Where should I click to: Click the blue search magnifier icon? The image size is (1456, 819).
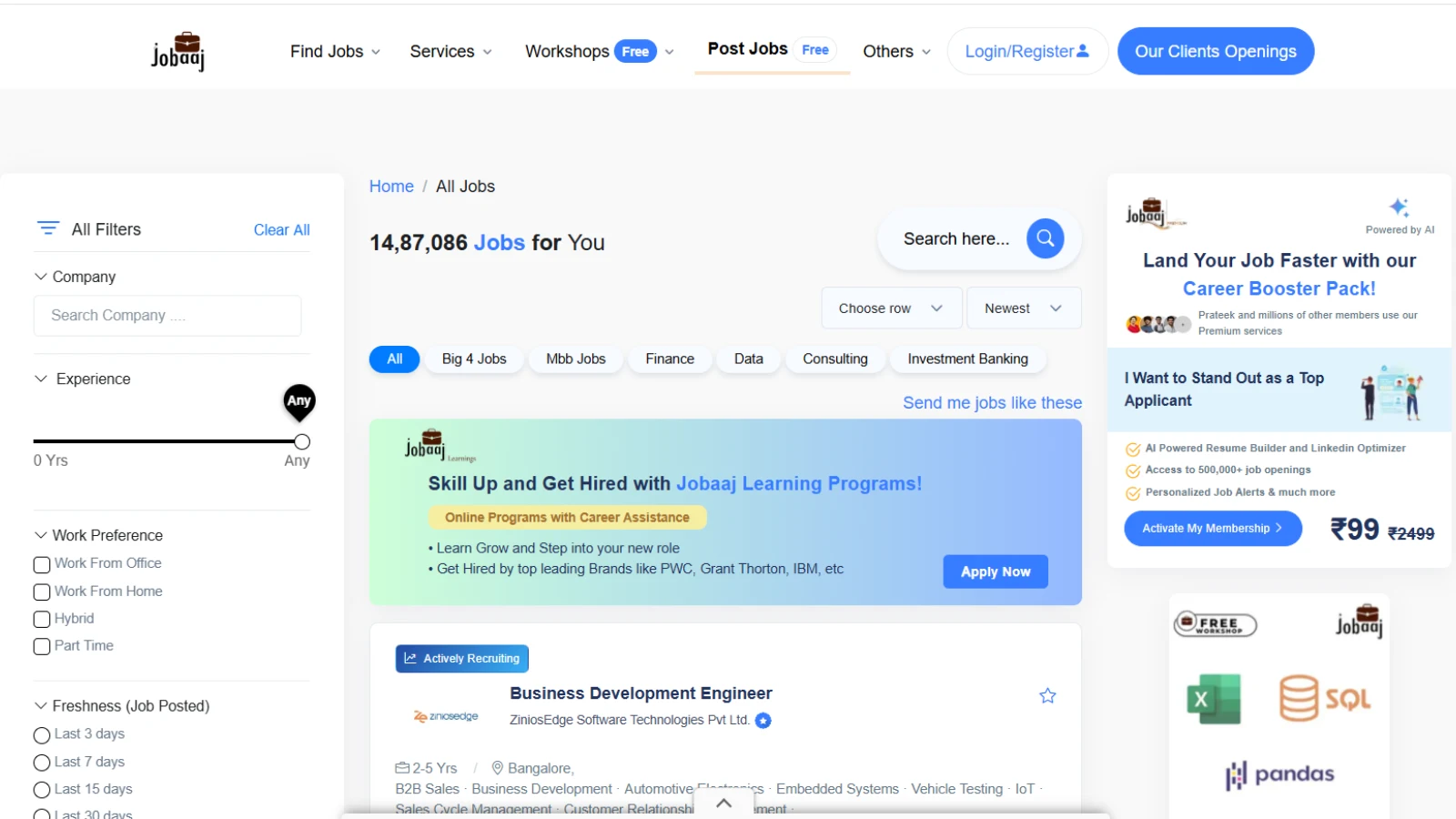click(1045, 238)
